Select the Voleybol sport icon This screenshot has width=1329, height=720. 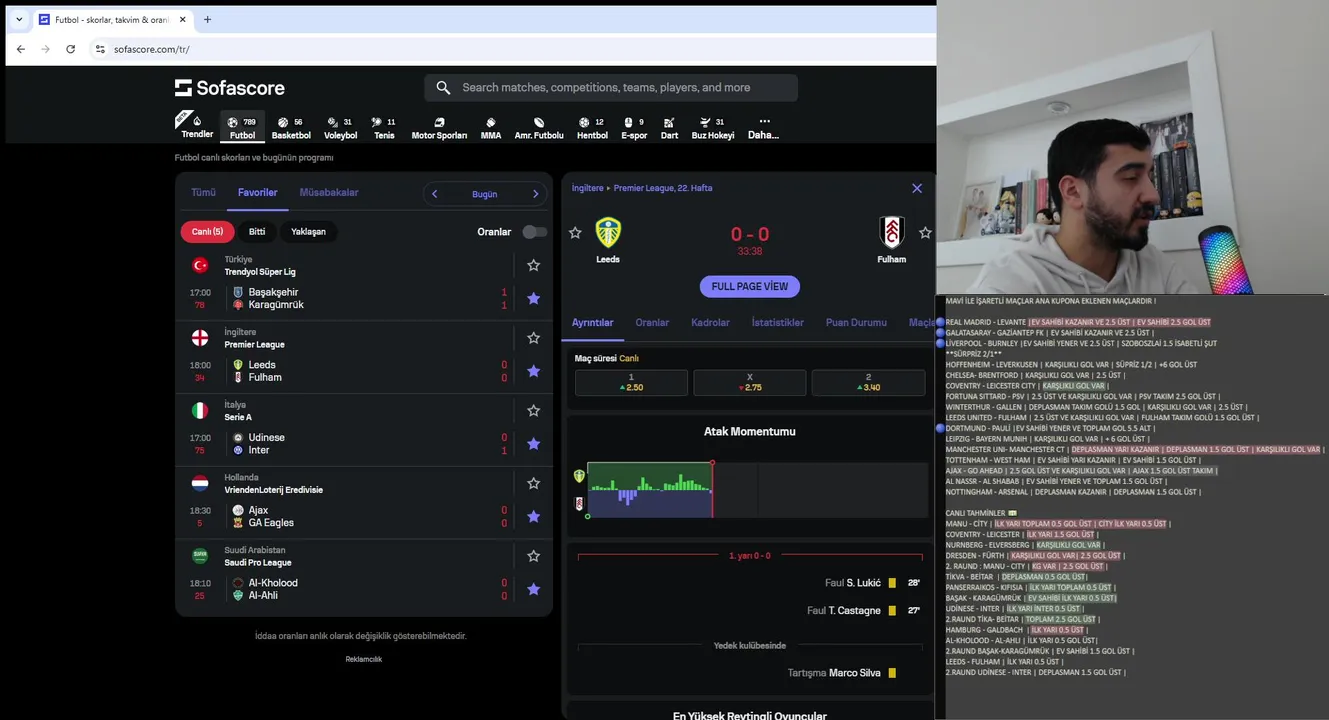[x=340, y=127]
